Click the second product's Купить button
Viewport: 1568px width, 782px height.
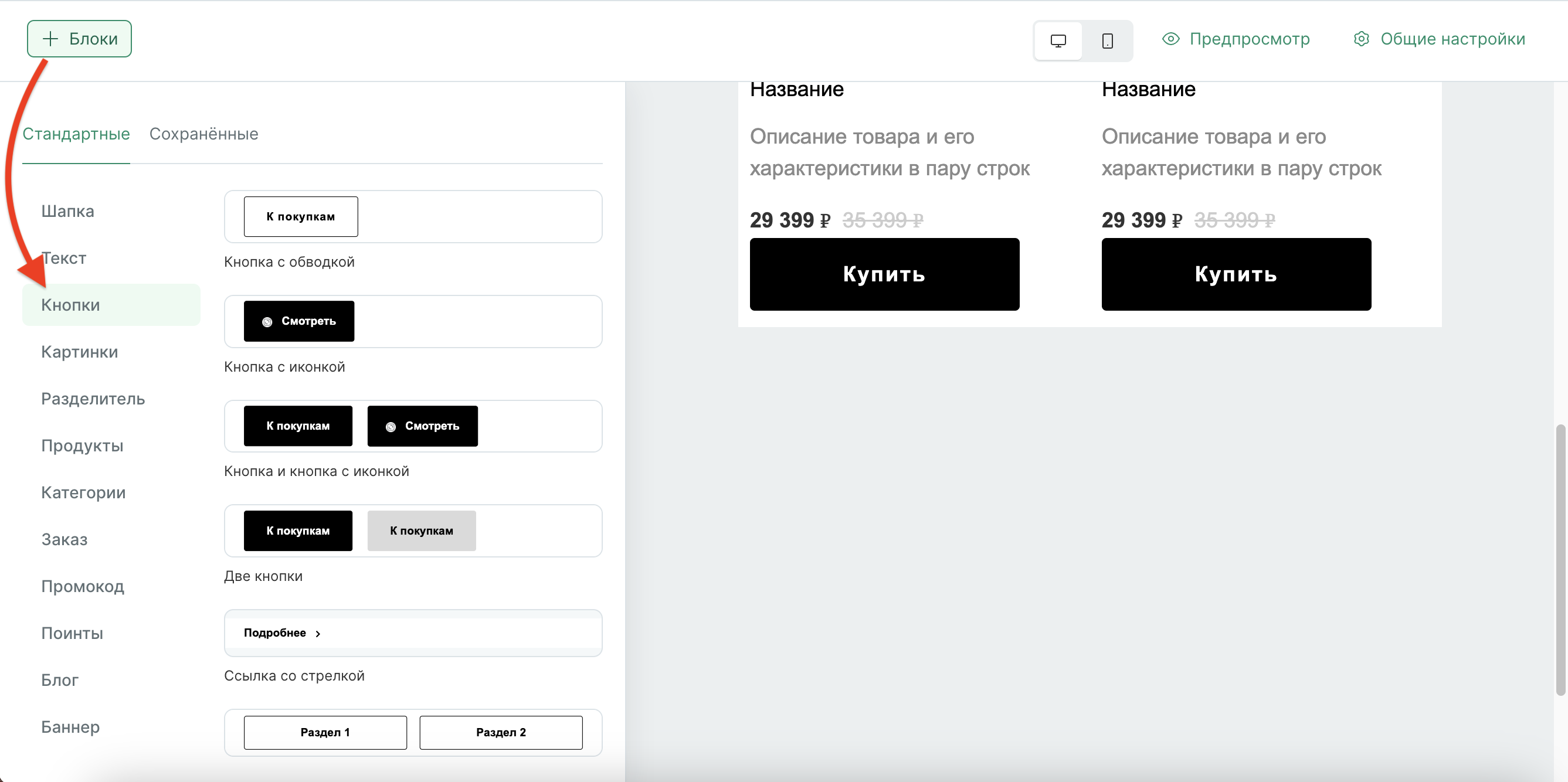click(1236, 274)
